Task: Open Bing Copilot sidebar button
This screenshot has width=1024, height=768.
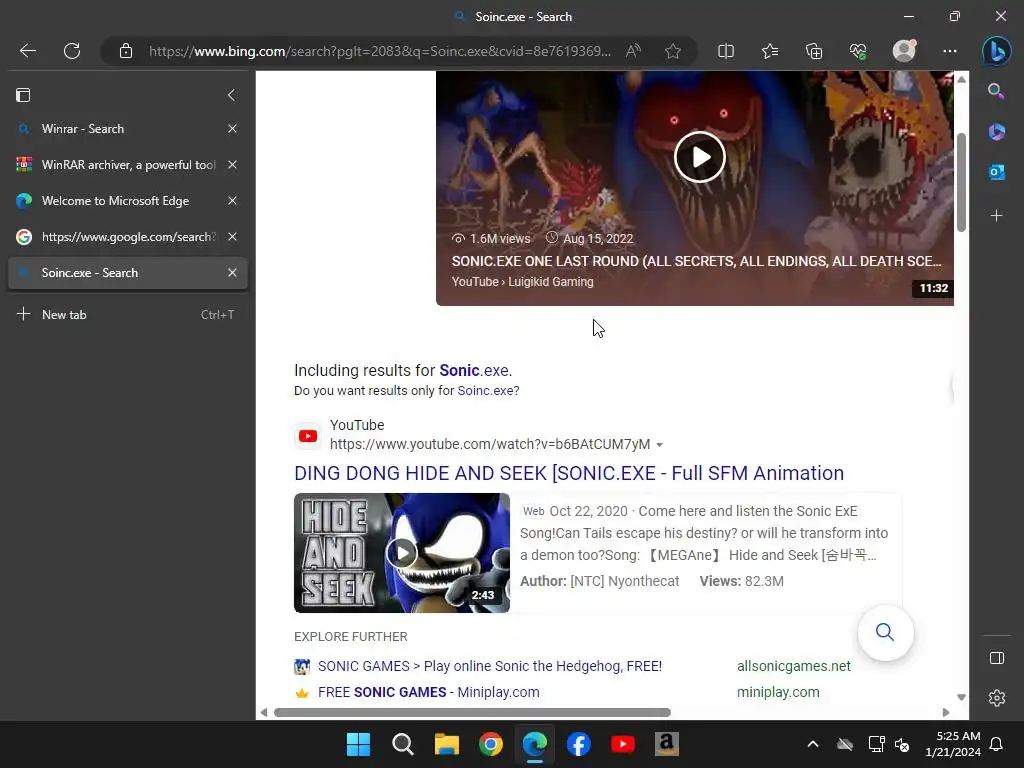Action: pos(997,51)
